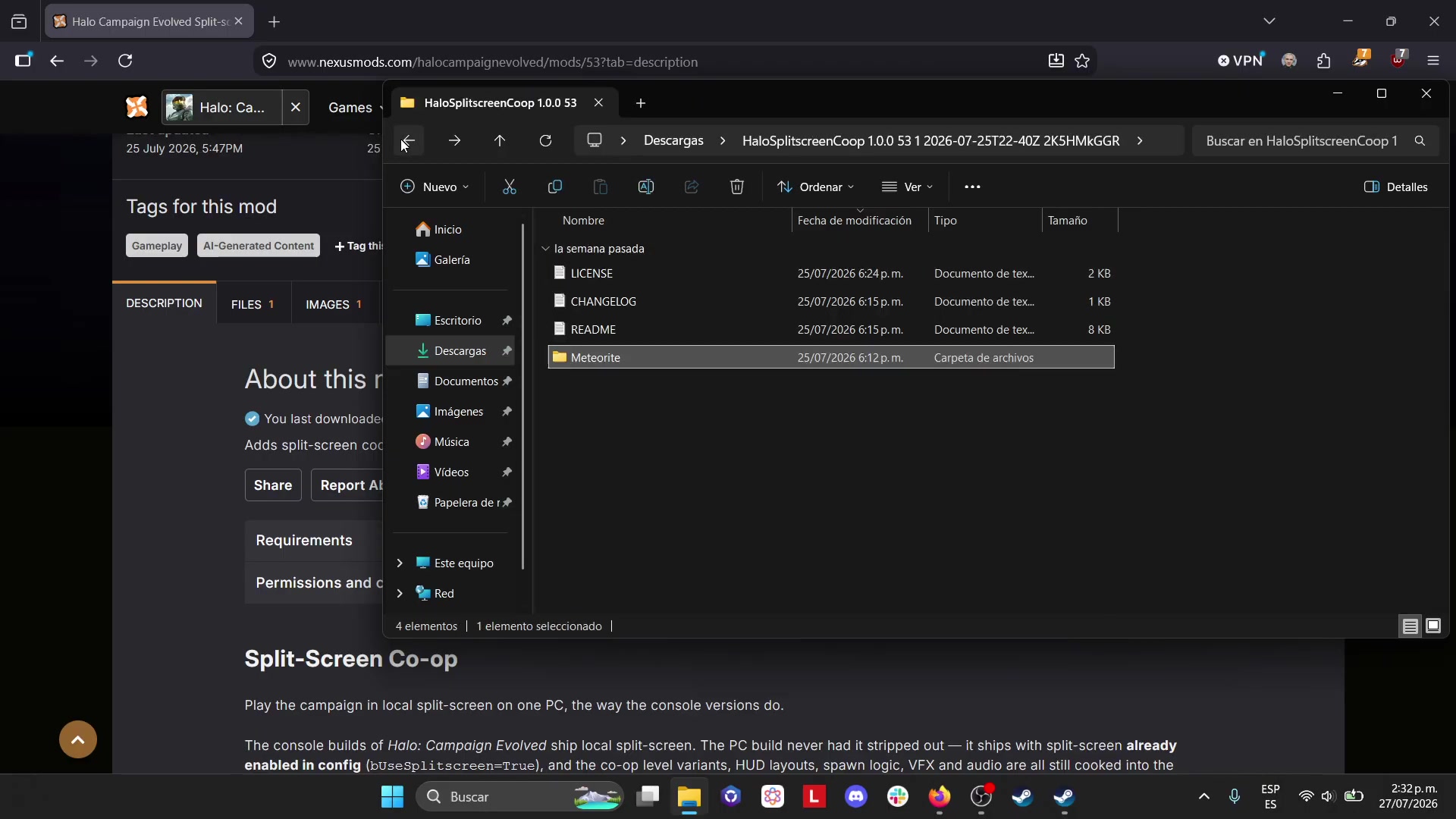Sort by the Tamaño column header
Viewport: 1456px width, 819px height.
tap(1080, 221)
